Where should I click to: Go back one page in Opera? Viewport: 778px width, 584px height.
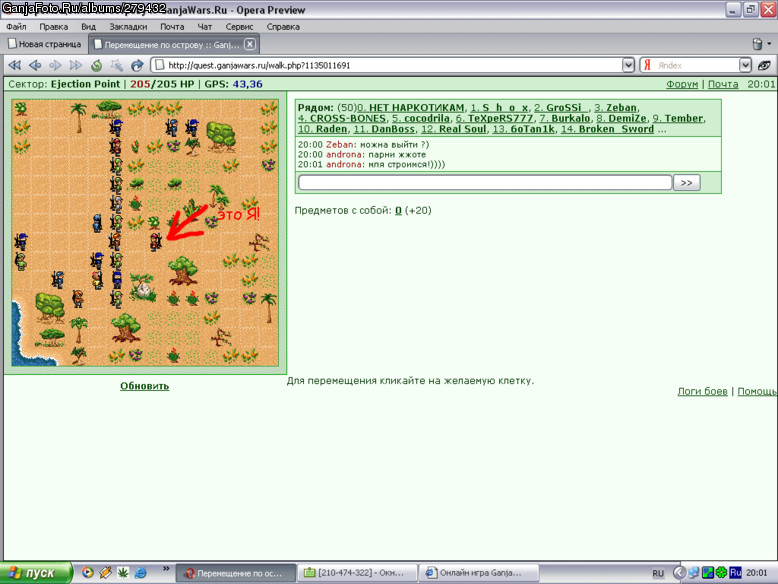35,65
